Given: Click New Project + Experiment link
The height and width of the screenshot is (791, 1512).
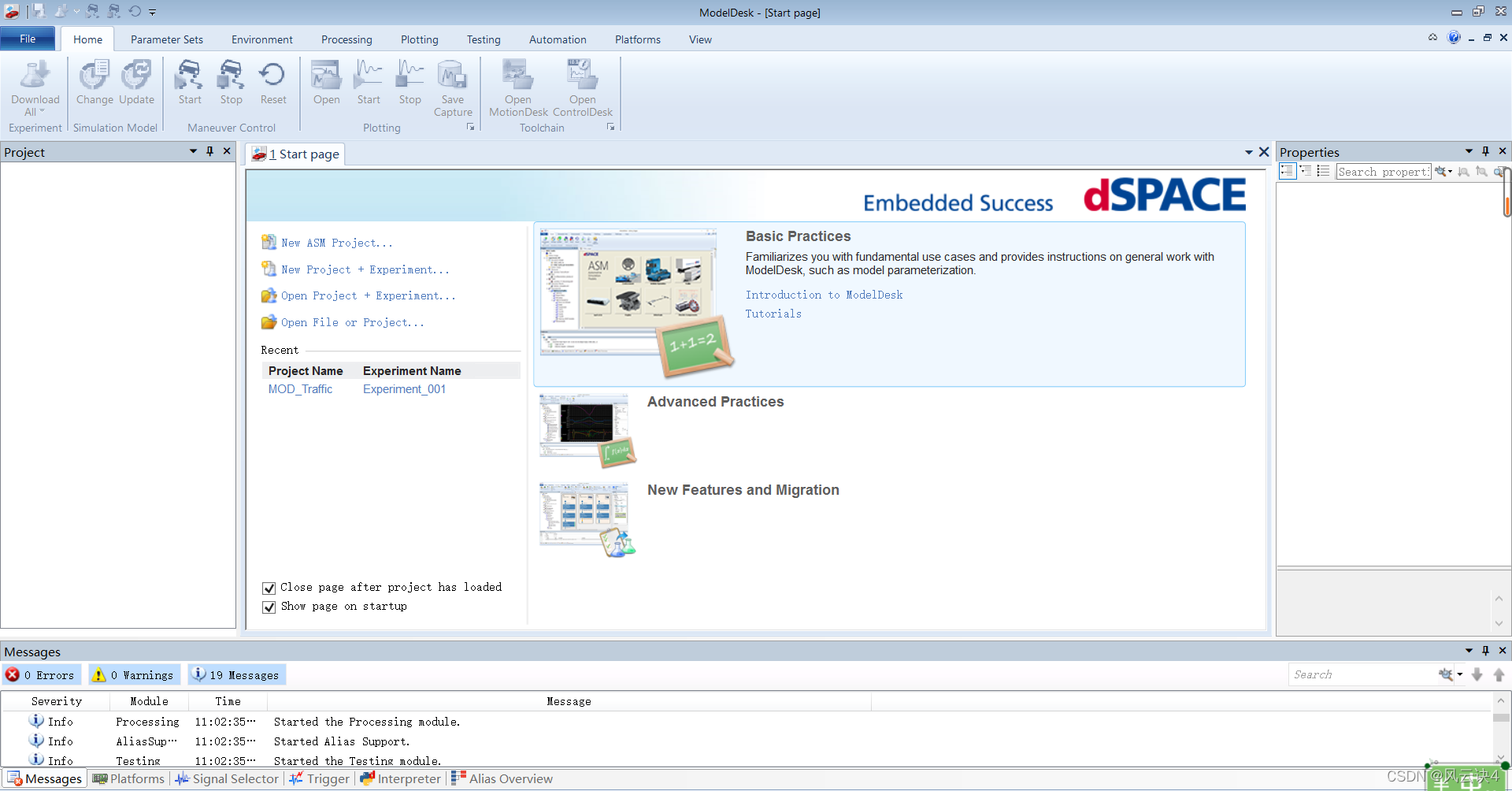Looking at the screenshot, I should 365,270.
